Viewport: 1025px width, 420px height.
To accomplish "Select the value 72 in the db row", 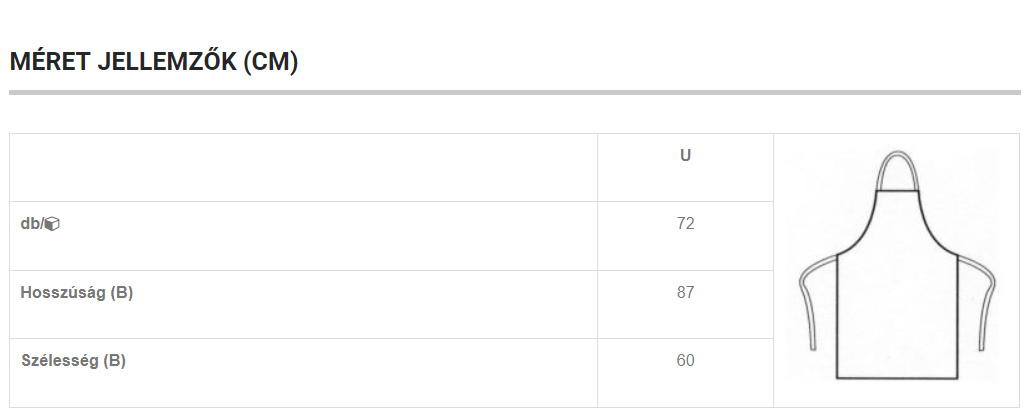I will pyautogui.click(x=685, y=224).
